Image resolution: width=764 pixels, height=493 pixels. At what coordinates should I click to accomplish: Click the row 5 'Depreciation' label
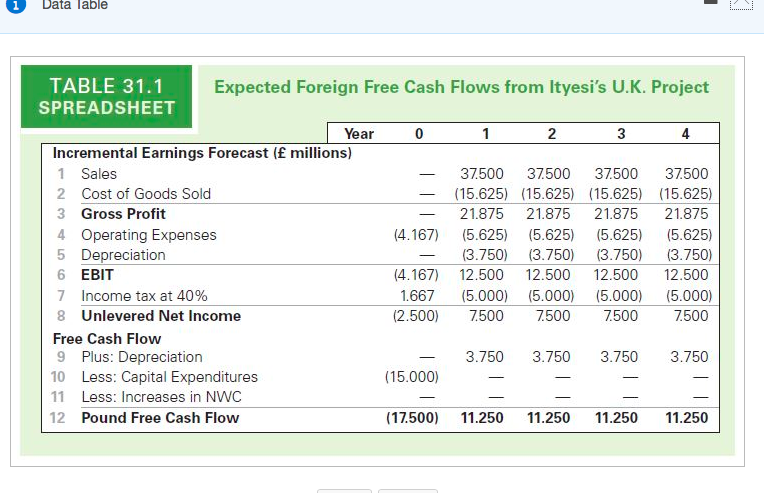123,255
